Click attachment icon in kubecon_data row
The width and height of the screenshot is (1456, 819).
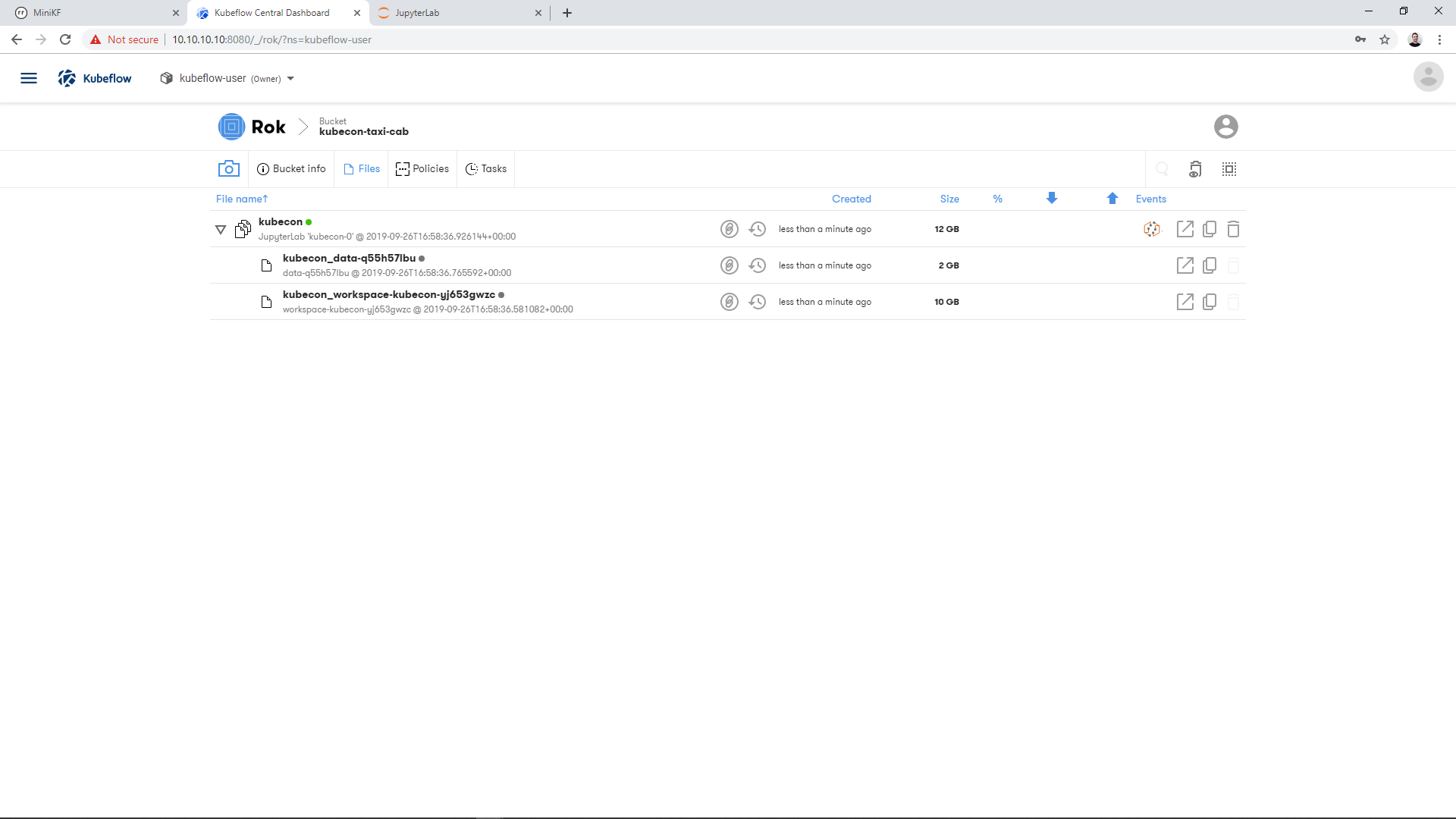point(729,265)
